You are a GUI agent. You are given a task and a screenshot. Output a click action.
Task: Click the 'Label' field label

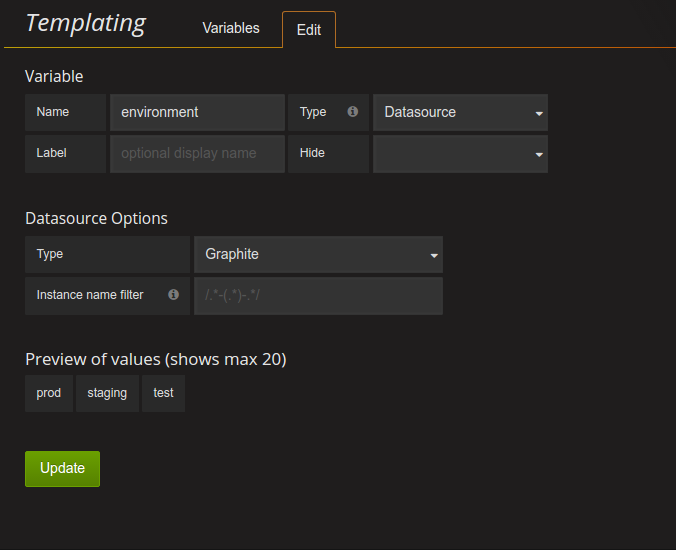pyautogui.click(x=51, y=153)
